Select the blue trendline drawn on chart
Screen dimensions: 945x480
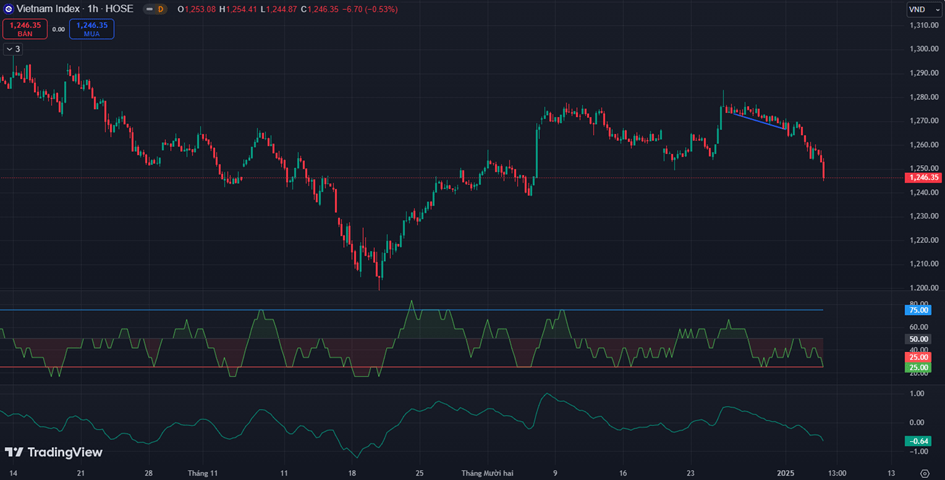[756, 120]
